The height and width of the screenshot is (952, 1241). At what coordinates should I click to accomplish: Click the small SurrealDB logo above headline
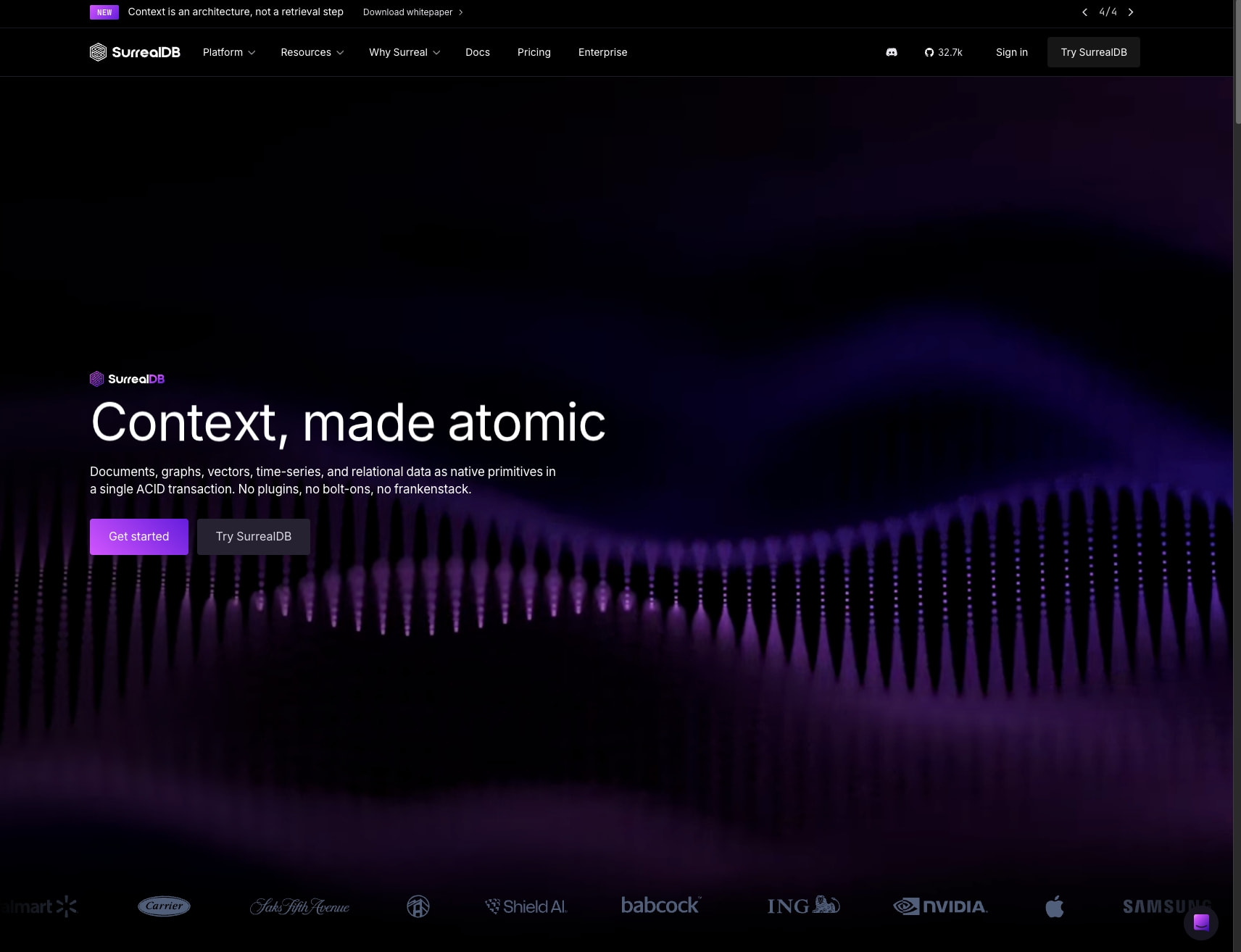127,379
